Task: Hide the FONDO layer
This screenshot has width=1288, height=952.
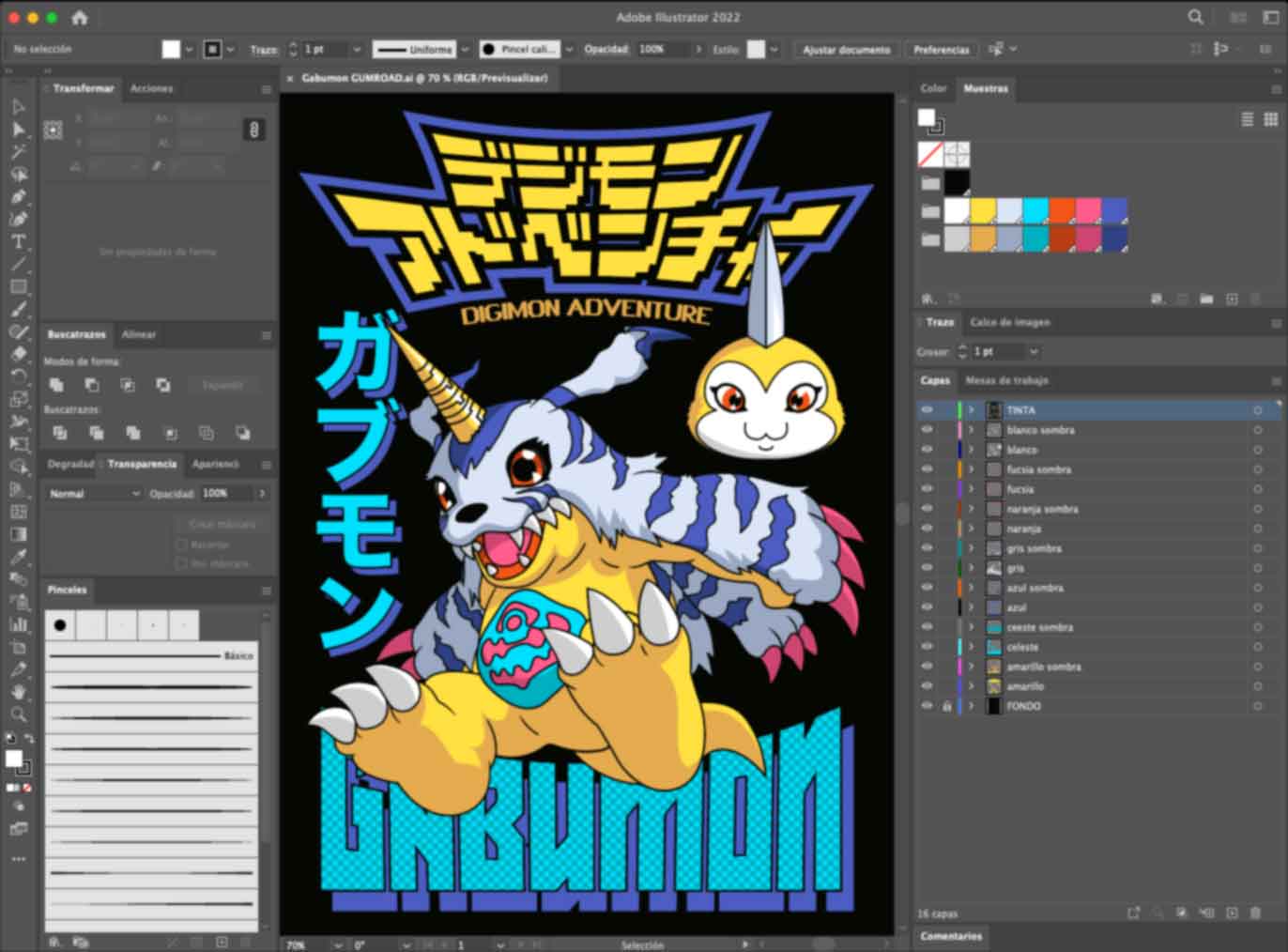Action: (928, 705)
